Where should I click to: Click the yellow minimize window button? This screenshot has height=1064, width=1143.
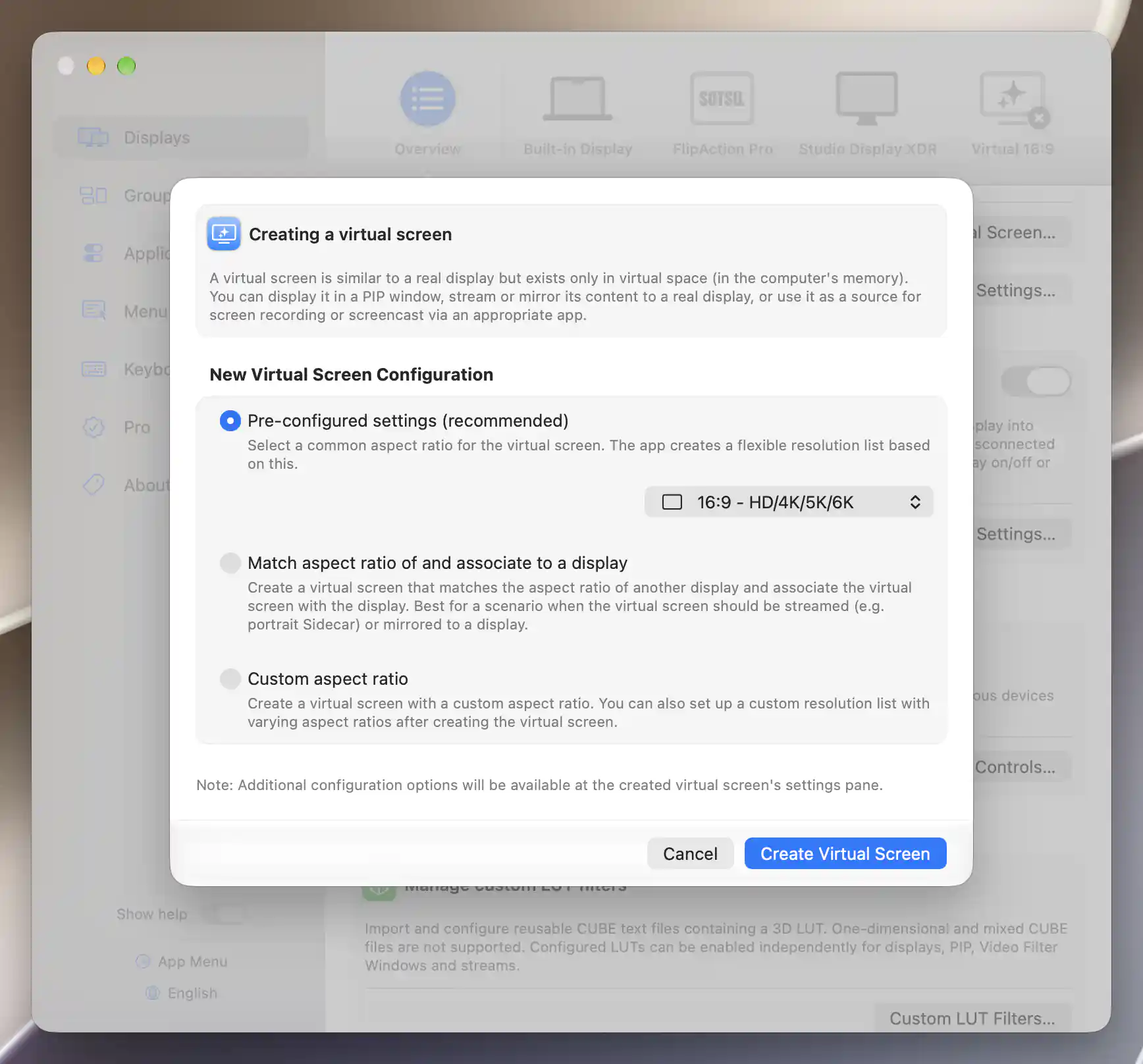click(x=96, y=66)
